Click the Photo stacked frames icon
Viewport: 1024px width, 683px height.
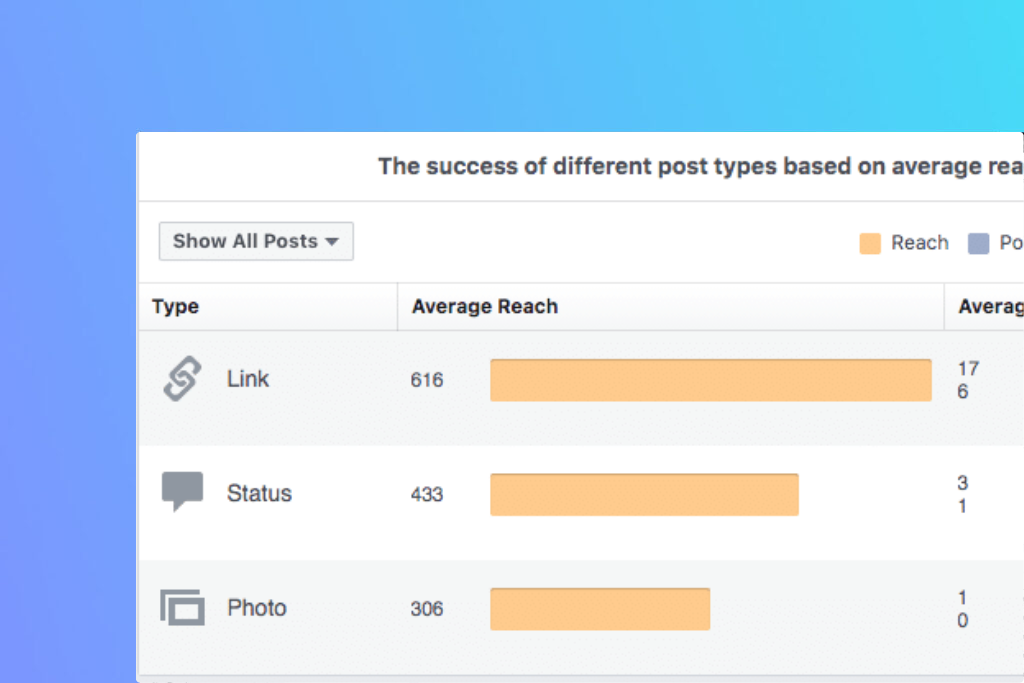182,607
